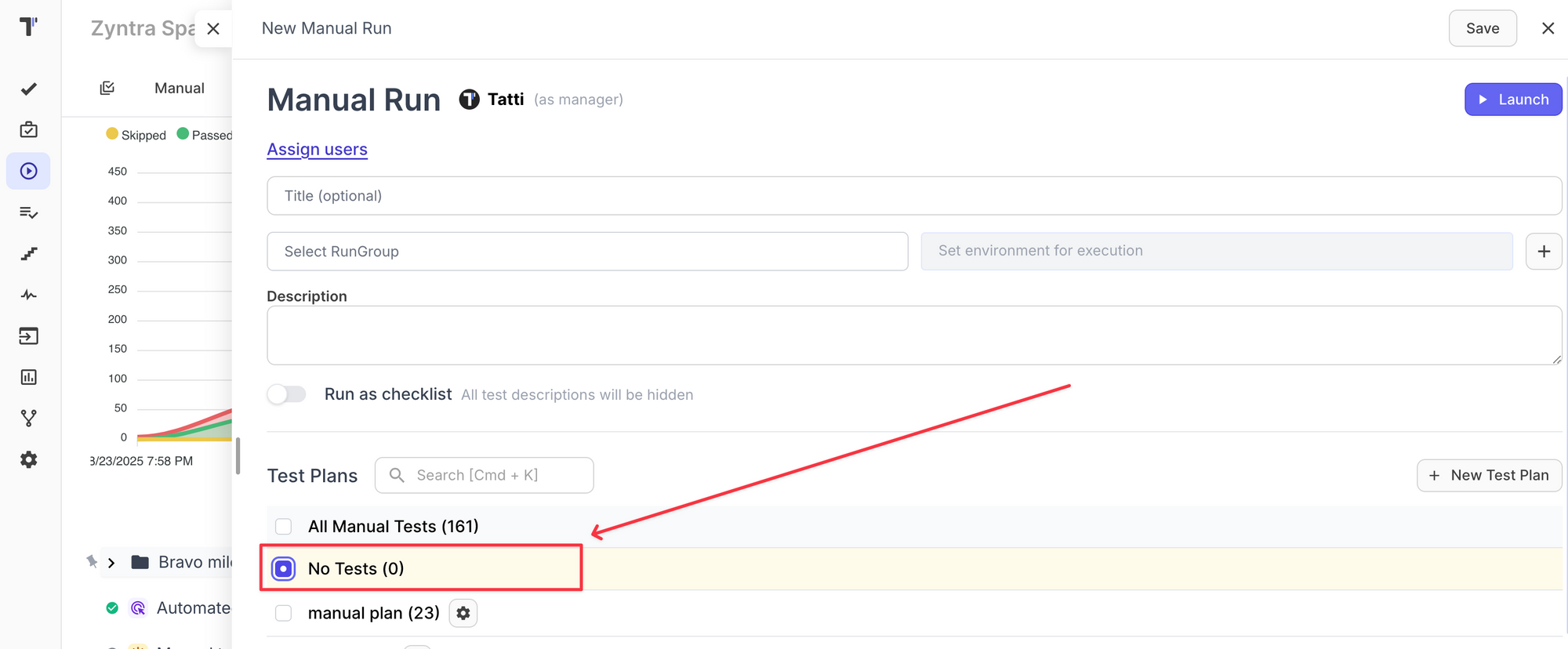Open the Analytics chart icon in sidebar
The width and height of the screenshot is (1568, 649).
coord(29,377)
